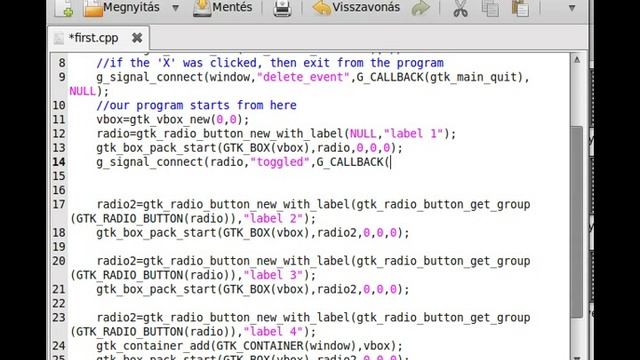This screenshot has width=640, height=360.
Task: Click gtk_box_pack_start on line 21
Action: (x=156, y=289)
